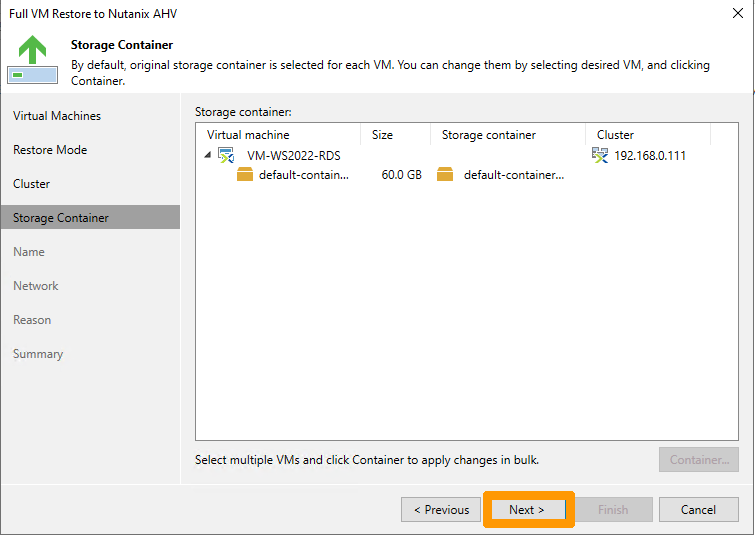Click the container icon in the Storage container column
This screenshot has height=535, width=755.
tap(445, 174)
